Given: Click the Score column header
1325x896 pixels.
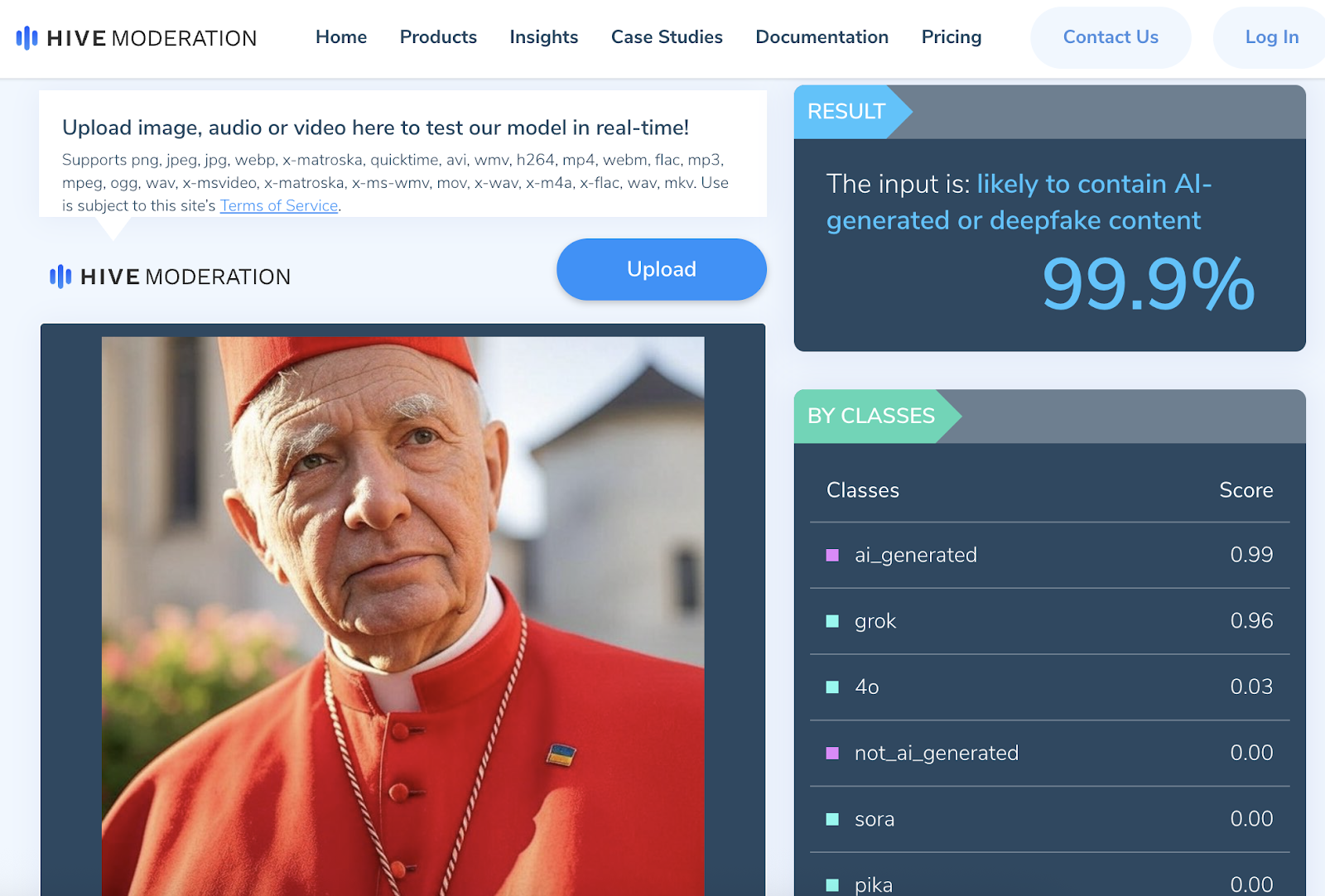Looking at the screenshot, I should coord(1246,490).
